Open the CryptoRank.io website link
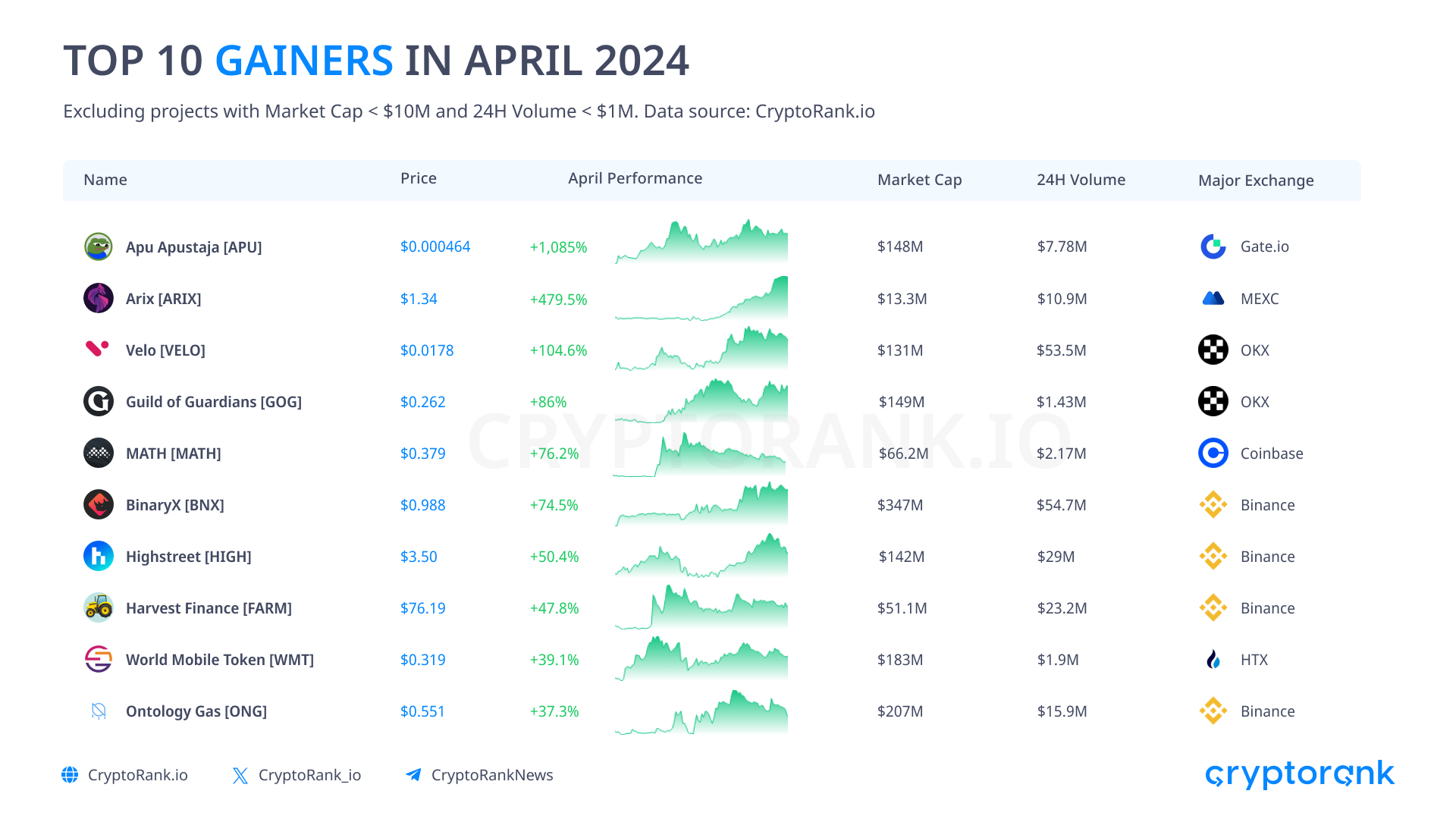Viewport: 1456px width, 819px height. (138, 775)
